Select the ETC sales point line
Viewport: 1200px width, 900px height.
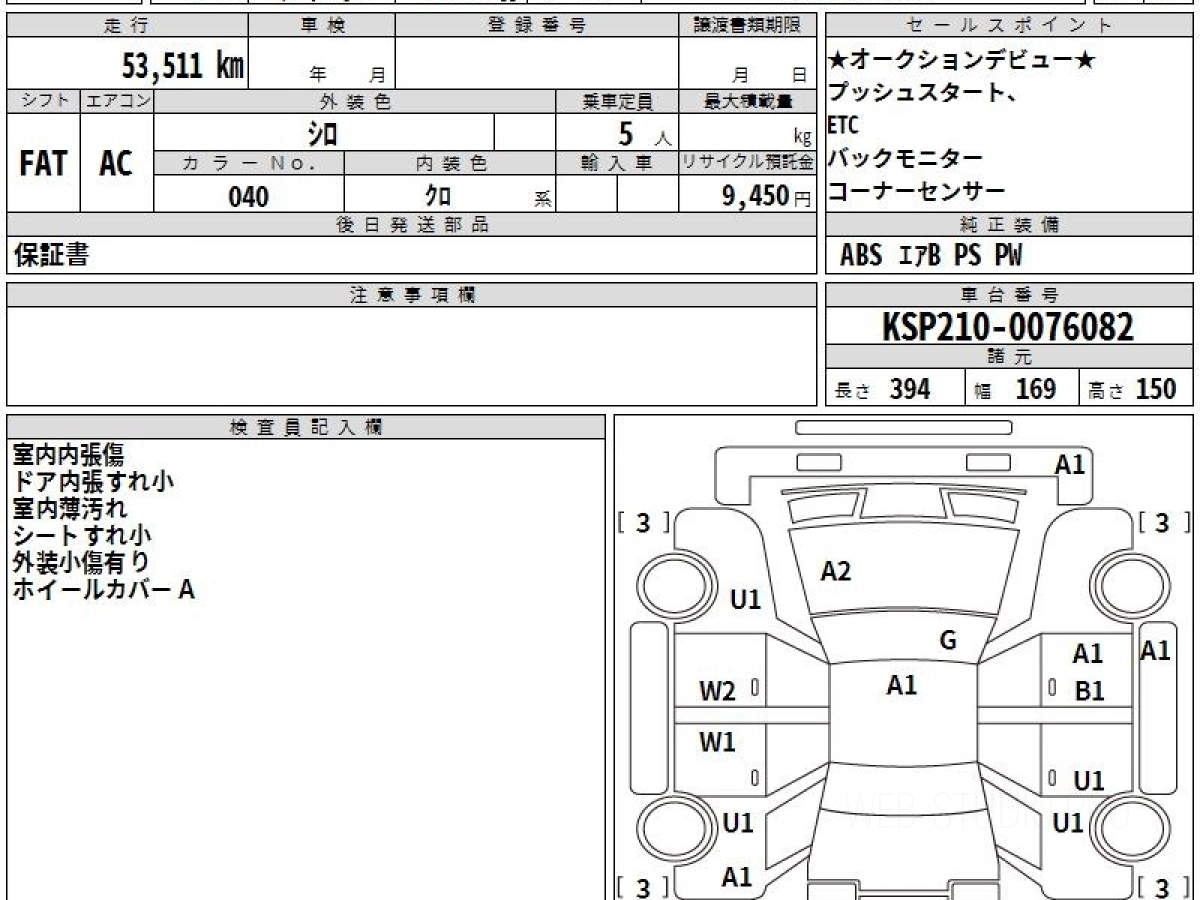pyautogui.click(x=842, y=127)
